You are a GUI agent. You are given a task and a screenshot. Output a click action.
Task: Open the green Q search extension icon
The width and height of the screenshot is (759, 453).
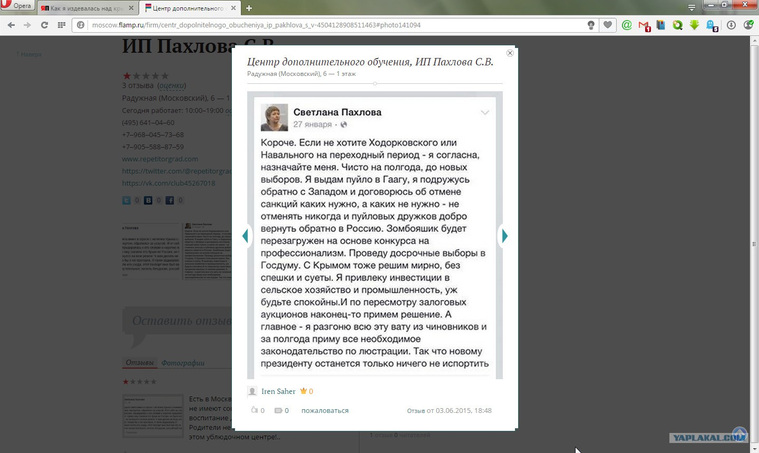(x=677, y=25)
